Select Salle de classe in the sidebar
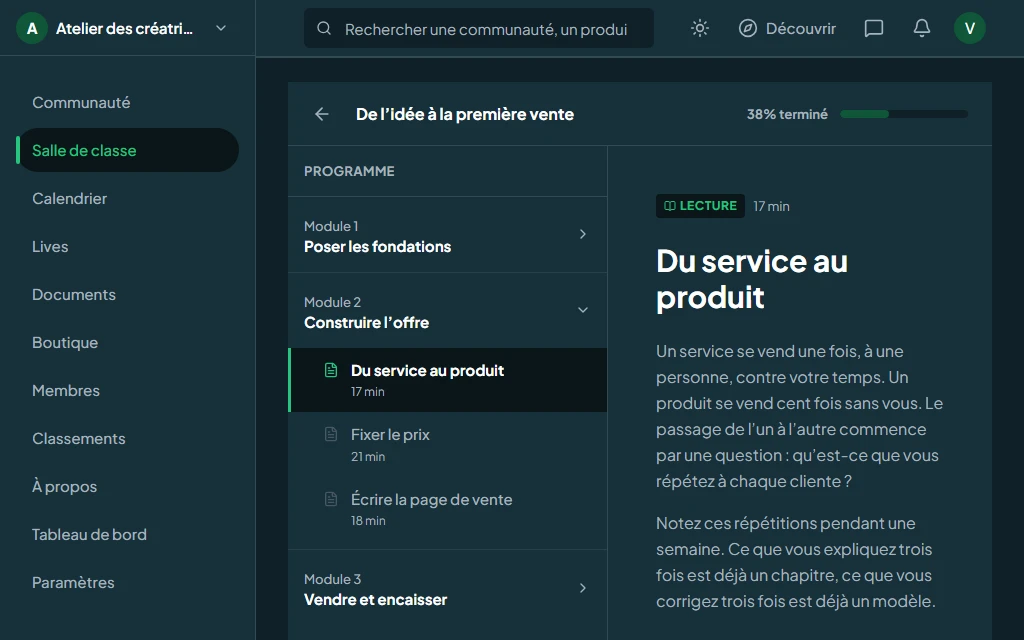This screenshot has height=640, width=1024. [x=128, y=150]
